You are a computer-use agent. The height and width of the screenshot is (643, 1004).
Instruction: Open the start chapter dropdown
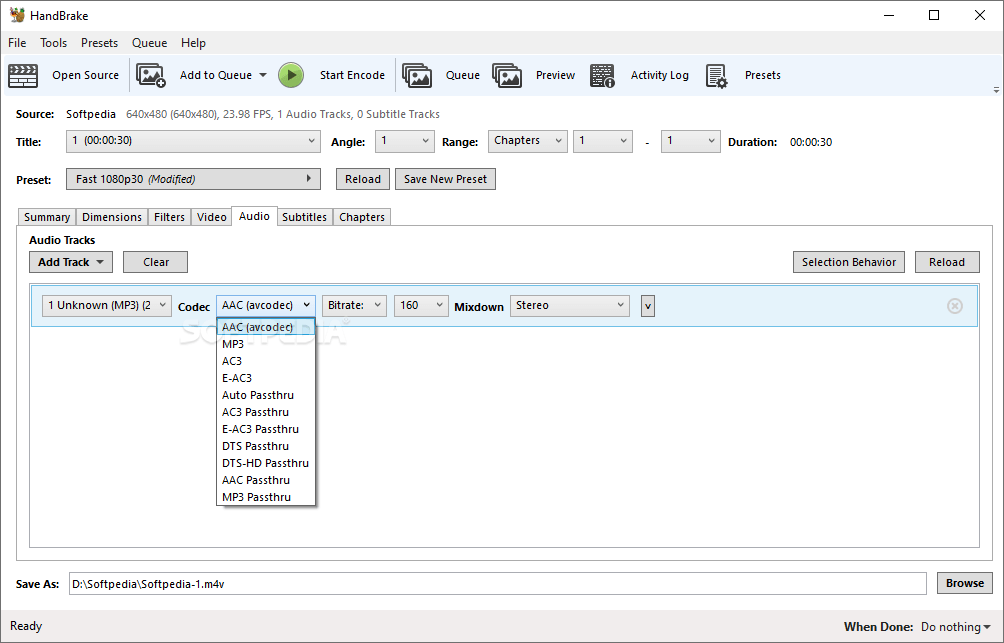tap(603, 142)
